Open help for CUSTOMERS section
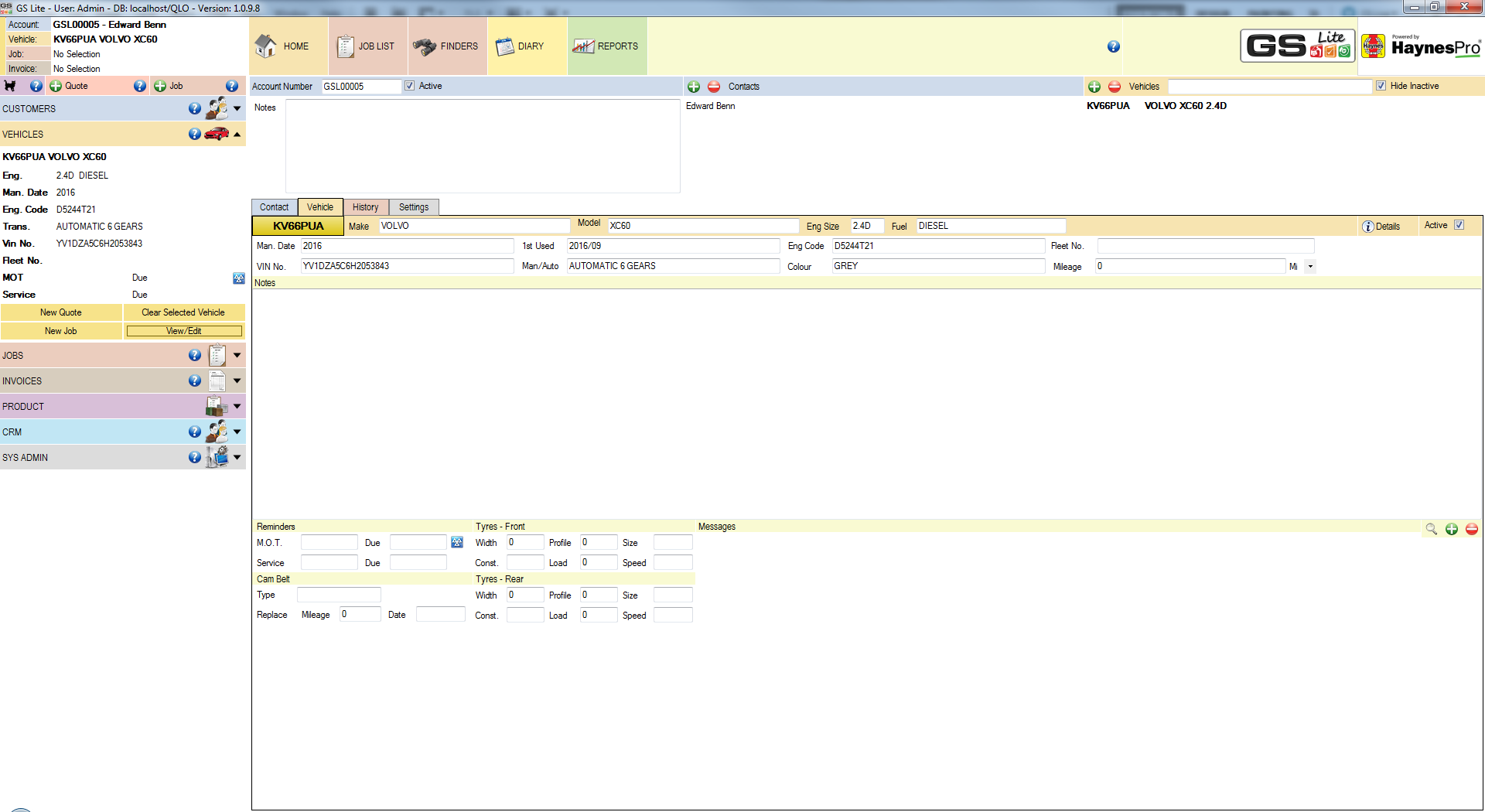The width and height of the screenshot is (1485, 812). tap(195, 109)
